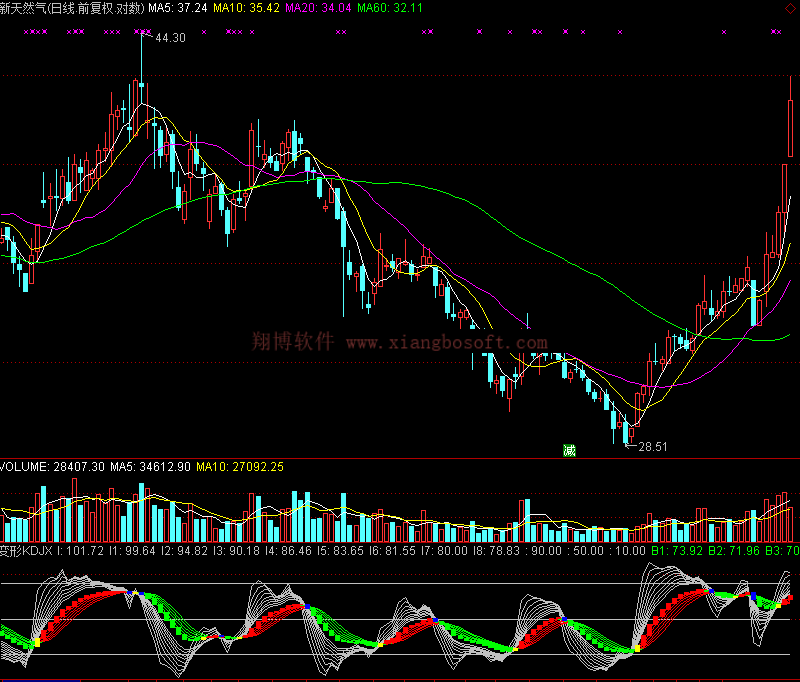Select the yellow MA10: 35.42 label
The image size is (800, 682).
click(247, 7)
